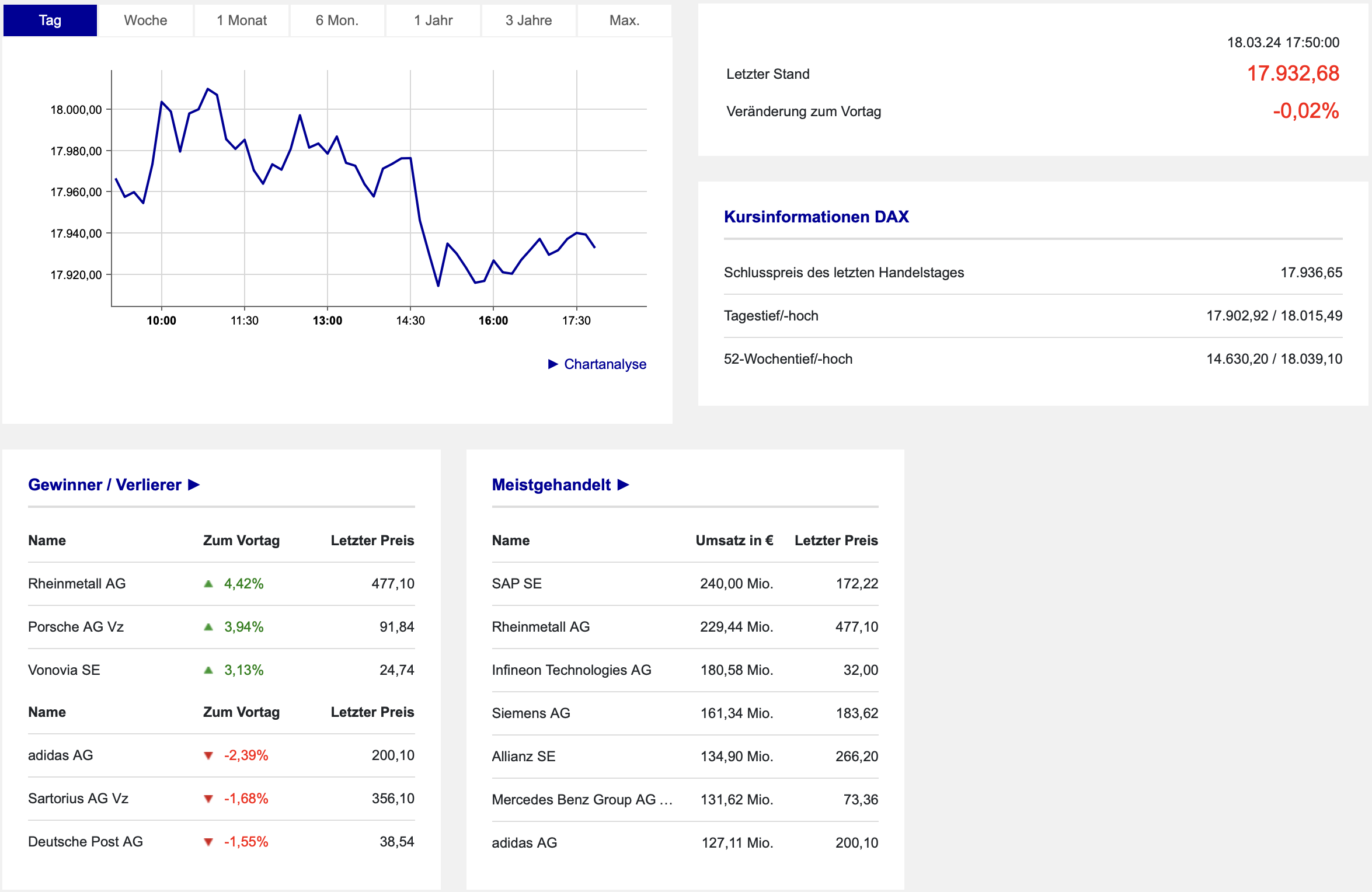
Task: Click the chart line peak above 18.000,00
Action: click(208, 89)
